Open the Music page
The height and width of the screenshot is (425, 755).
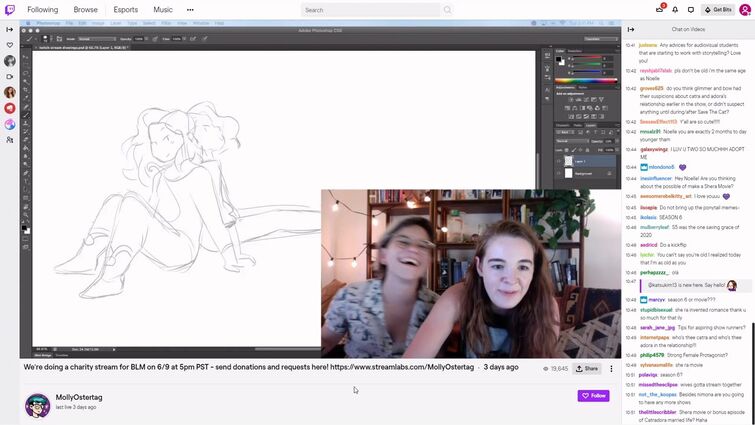[163, 10]
